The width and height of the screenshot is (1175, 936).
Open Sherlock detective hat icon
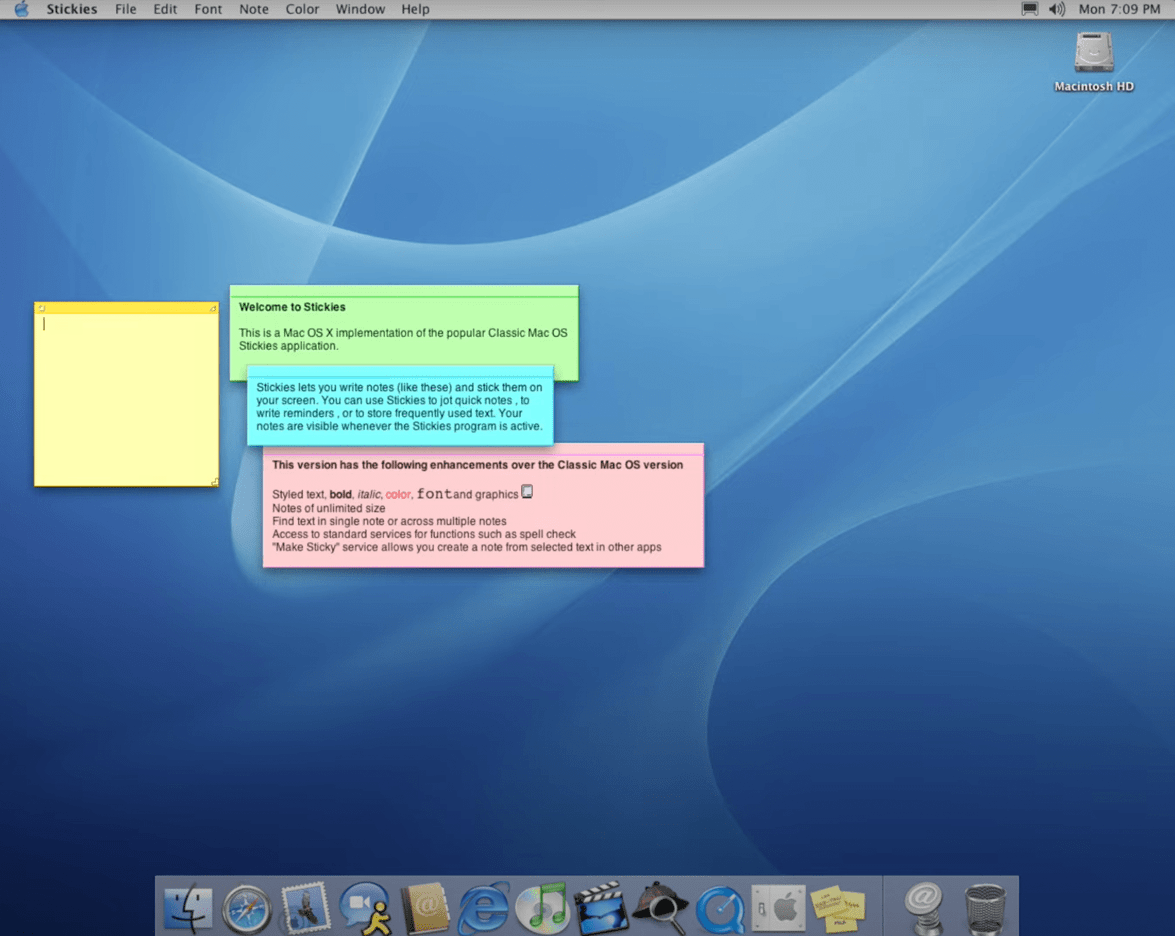click(x=659, y=907)
